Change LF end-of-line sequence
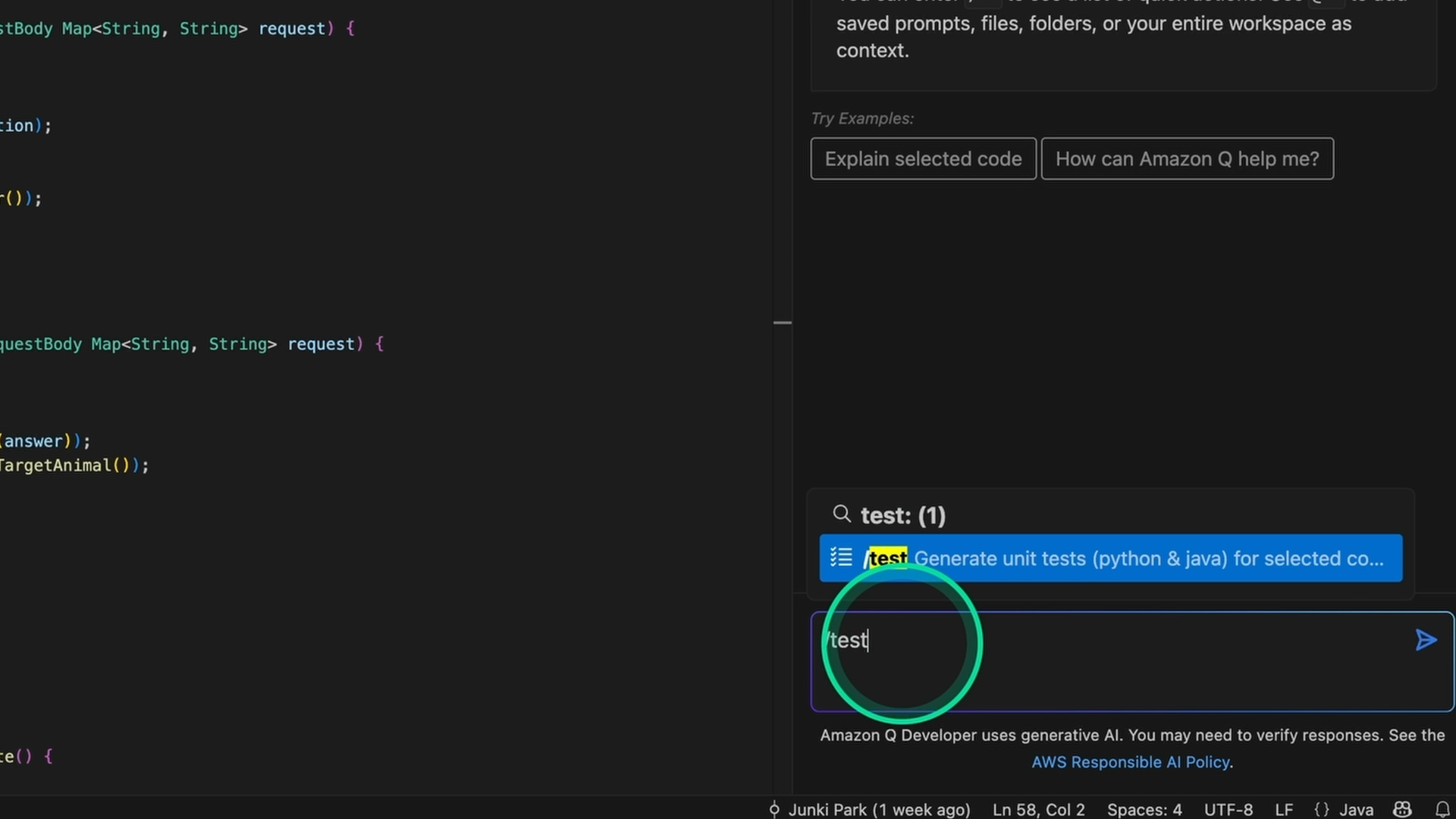The height and width of the screenshot is (819, 1456). (x=1284, y=809)
